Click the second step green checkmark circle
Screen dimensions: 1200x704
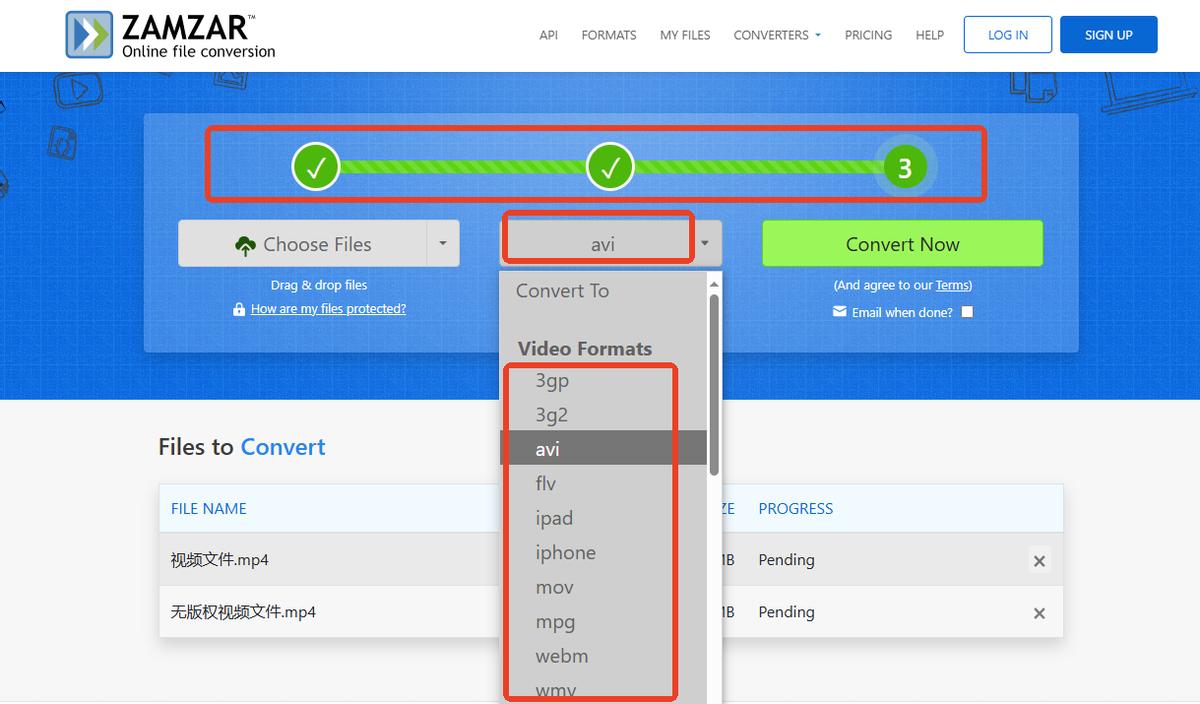coord(610,167)
